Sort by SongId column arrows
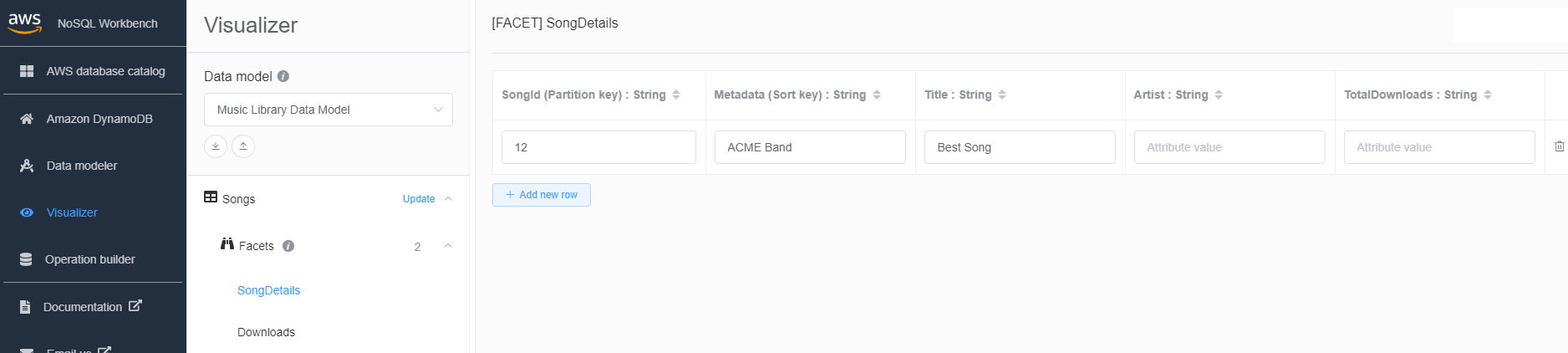 point(676,95)
